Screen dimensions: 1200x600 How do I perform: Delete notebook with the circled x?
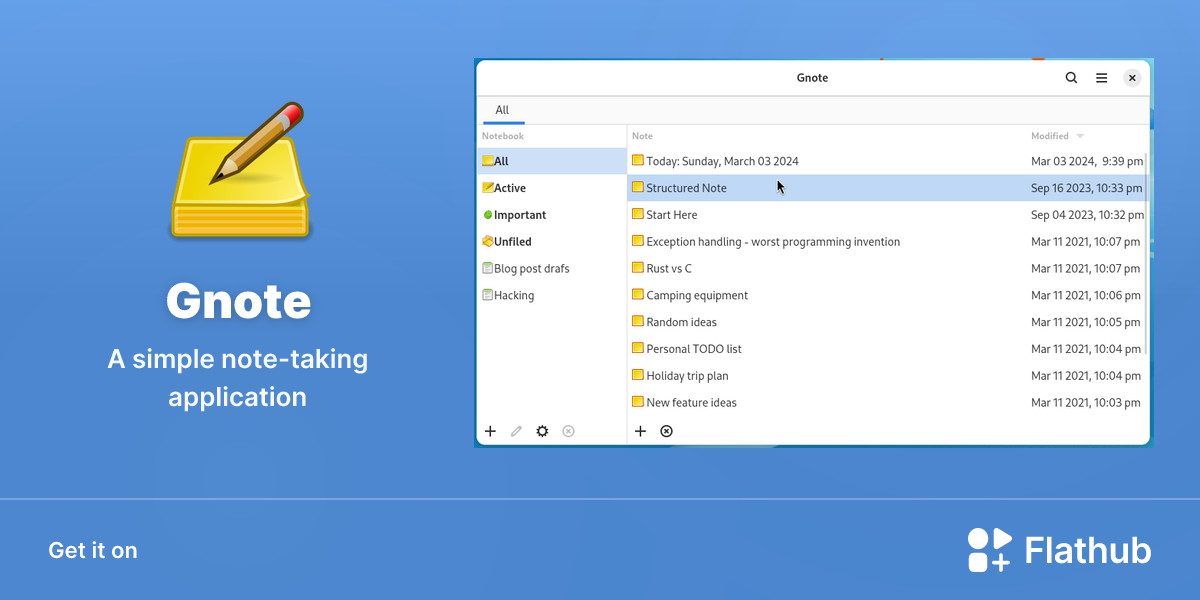[x=568, y=431]
